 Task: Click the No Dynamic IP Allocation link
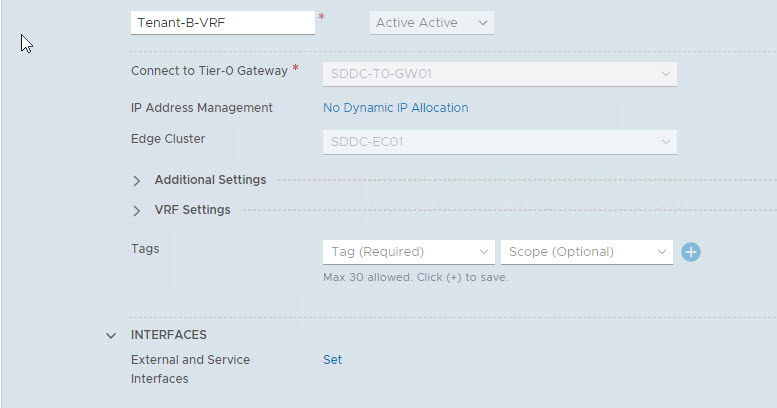coord(395,108)
